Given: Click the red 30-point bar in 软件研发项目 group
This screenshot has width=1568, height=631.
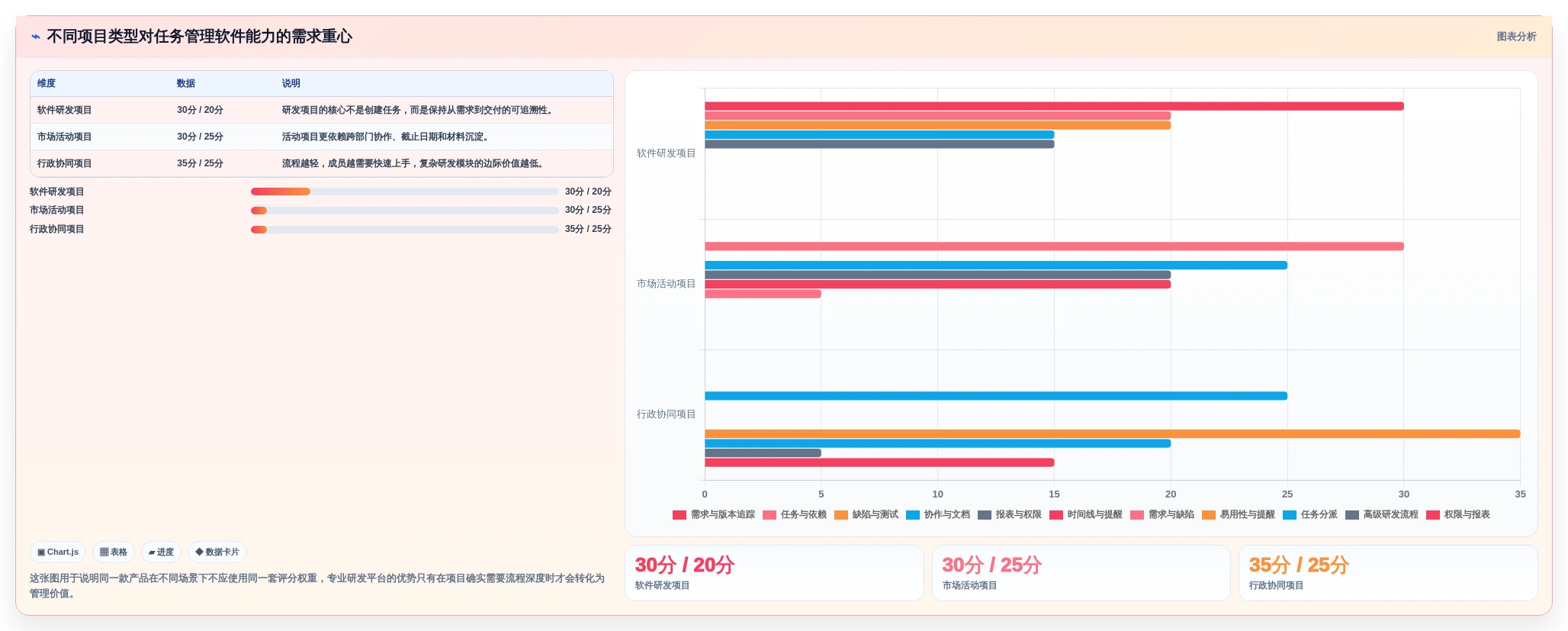Looking at the screenshot, I should (x=1054, y=106).
